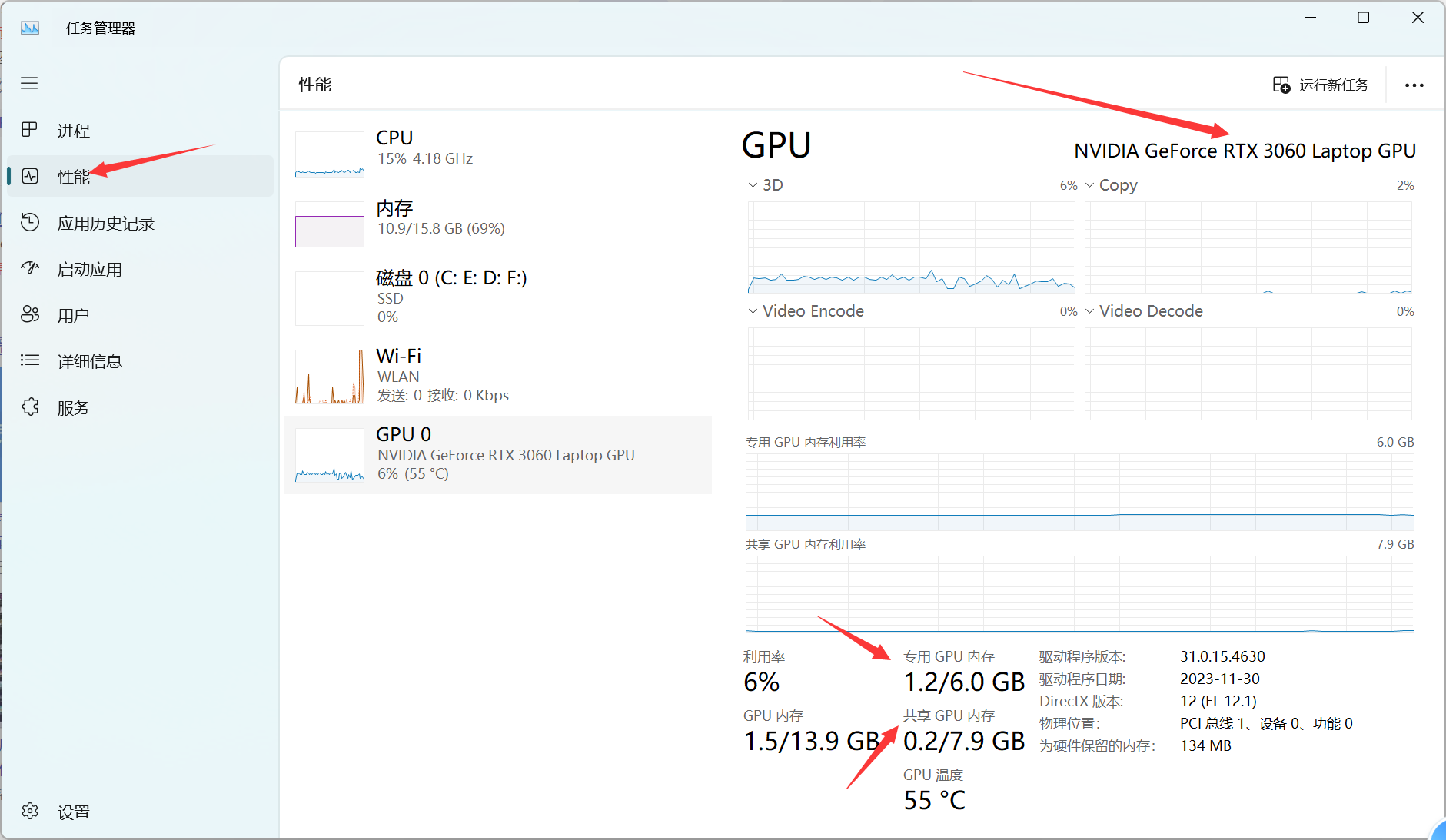Click the Task Manager app icon in title bar
This screenshot has height=840, width=1446.
[30, 28]
